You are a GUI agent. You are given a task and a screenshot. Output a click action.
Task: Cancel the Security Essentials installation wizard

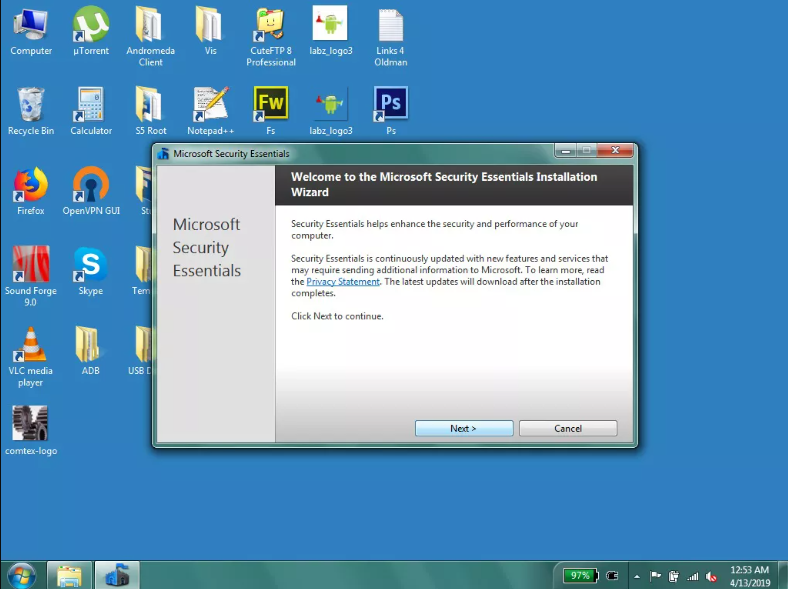tap(568, 429)
